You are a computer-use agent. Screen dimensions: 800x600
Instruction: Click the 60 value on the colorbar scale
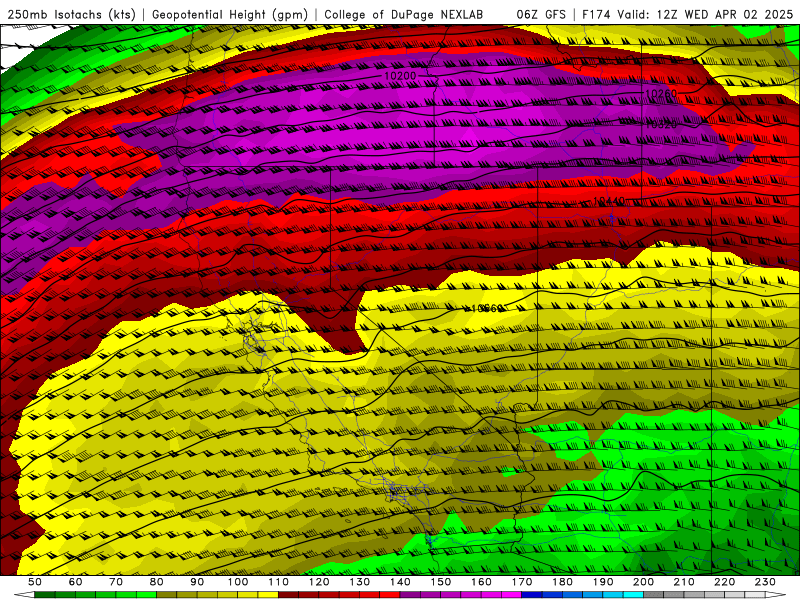[75, 582]
